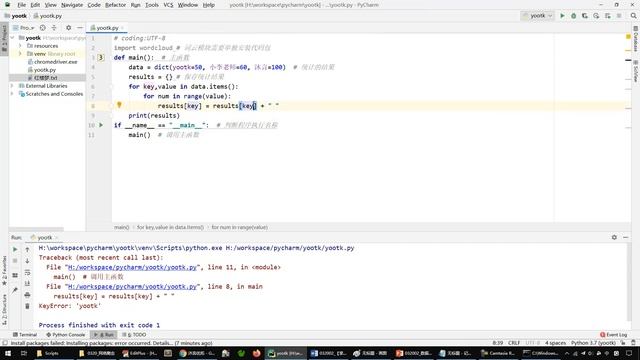This screenshot has width=640, height=360.
Task: Open yootk.py link on traceback line 8
Action: point(132,286)
